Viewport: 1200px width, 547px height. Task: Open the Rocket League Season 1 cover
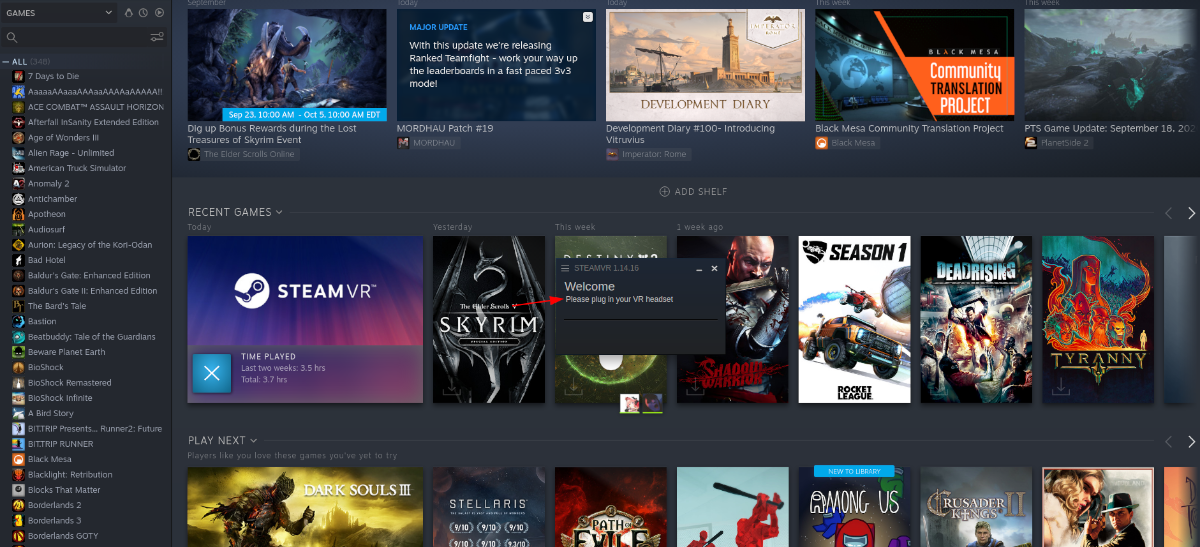point(855,319)
